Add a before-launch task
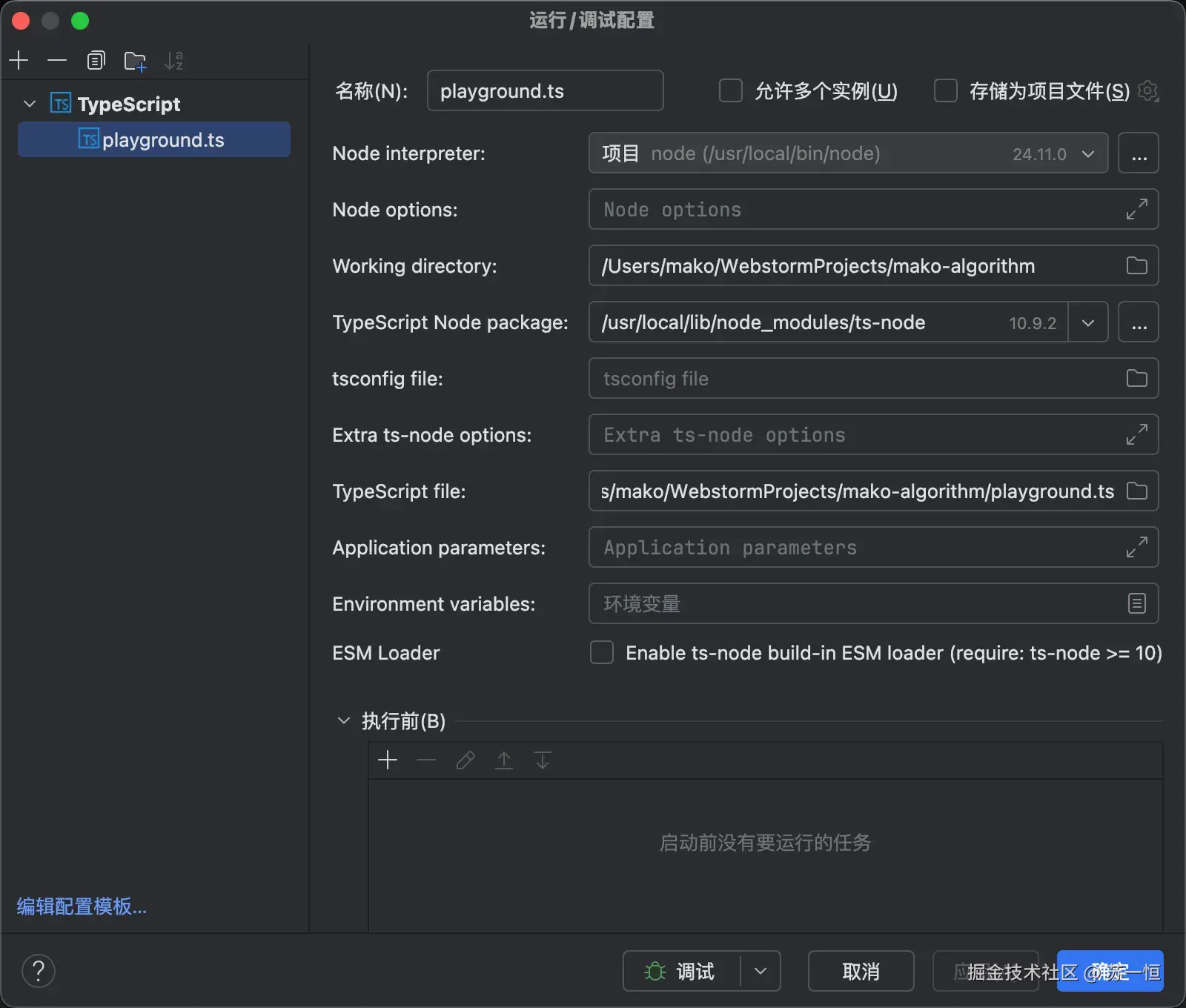The height and width of the screenshot is (1008, 1186). click(388, 760)
